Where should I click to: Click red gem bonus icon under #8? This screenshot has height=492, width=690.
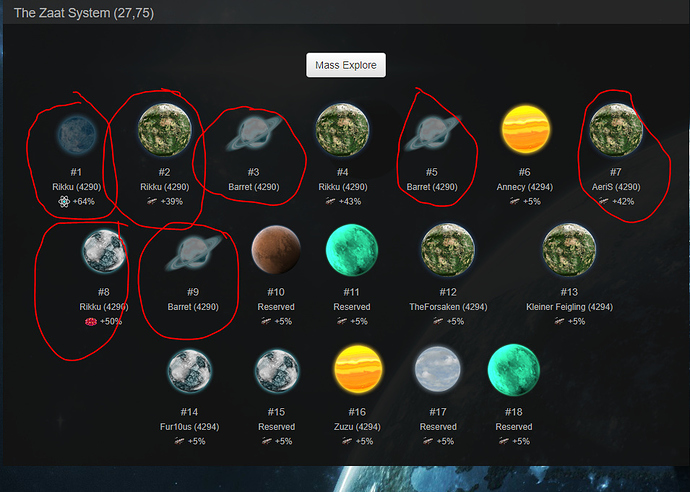click(91, 322)
